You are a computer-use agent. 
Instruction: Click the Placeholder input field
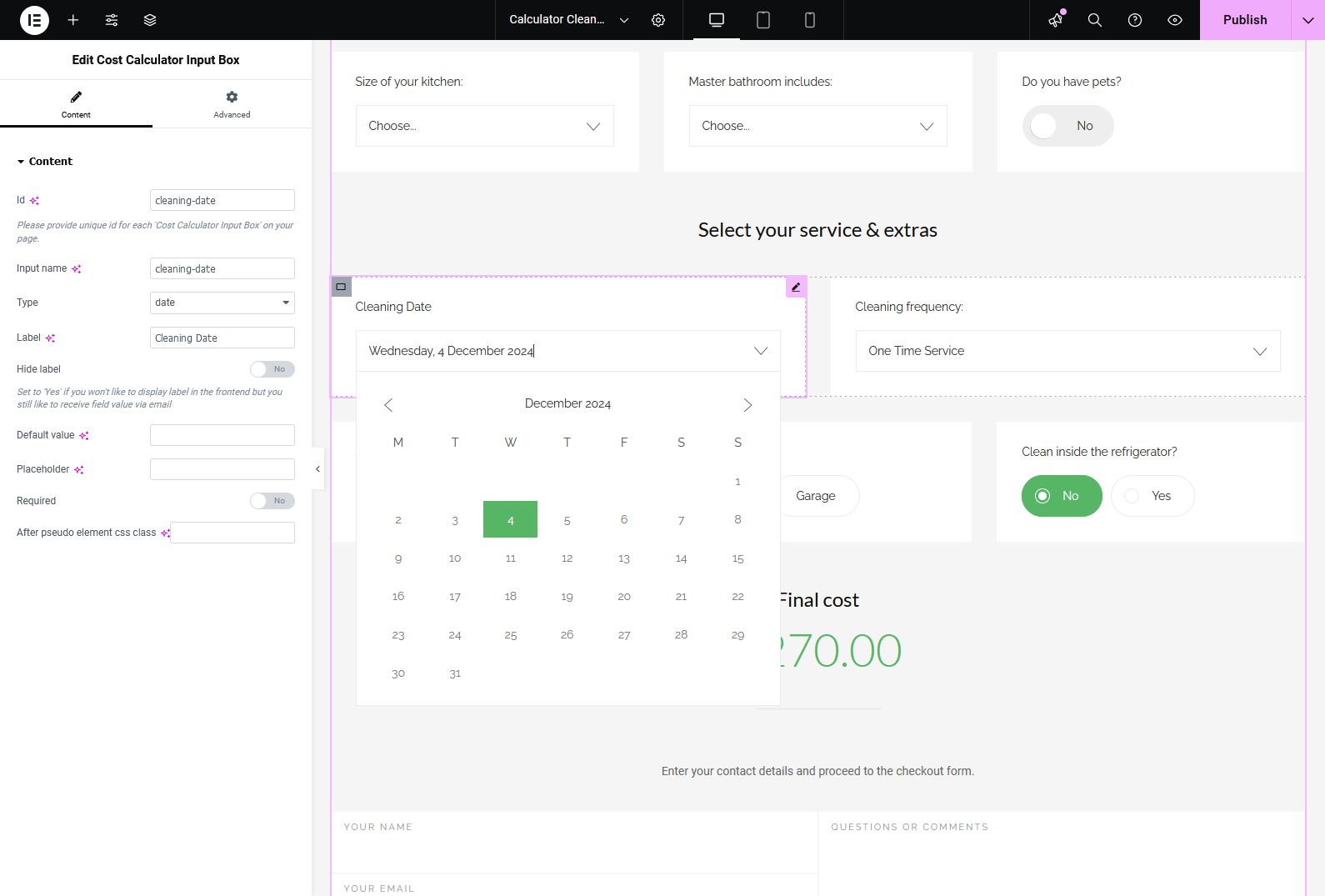[x=222, y=469]
